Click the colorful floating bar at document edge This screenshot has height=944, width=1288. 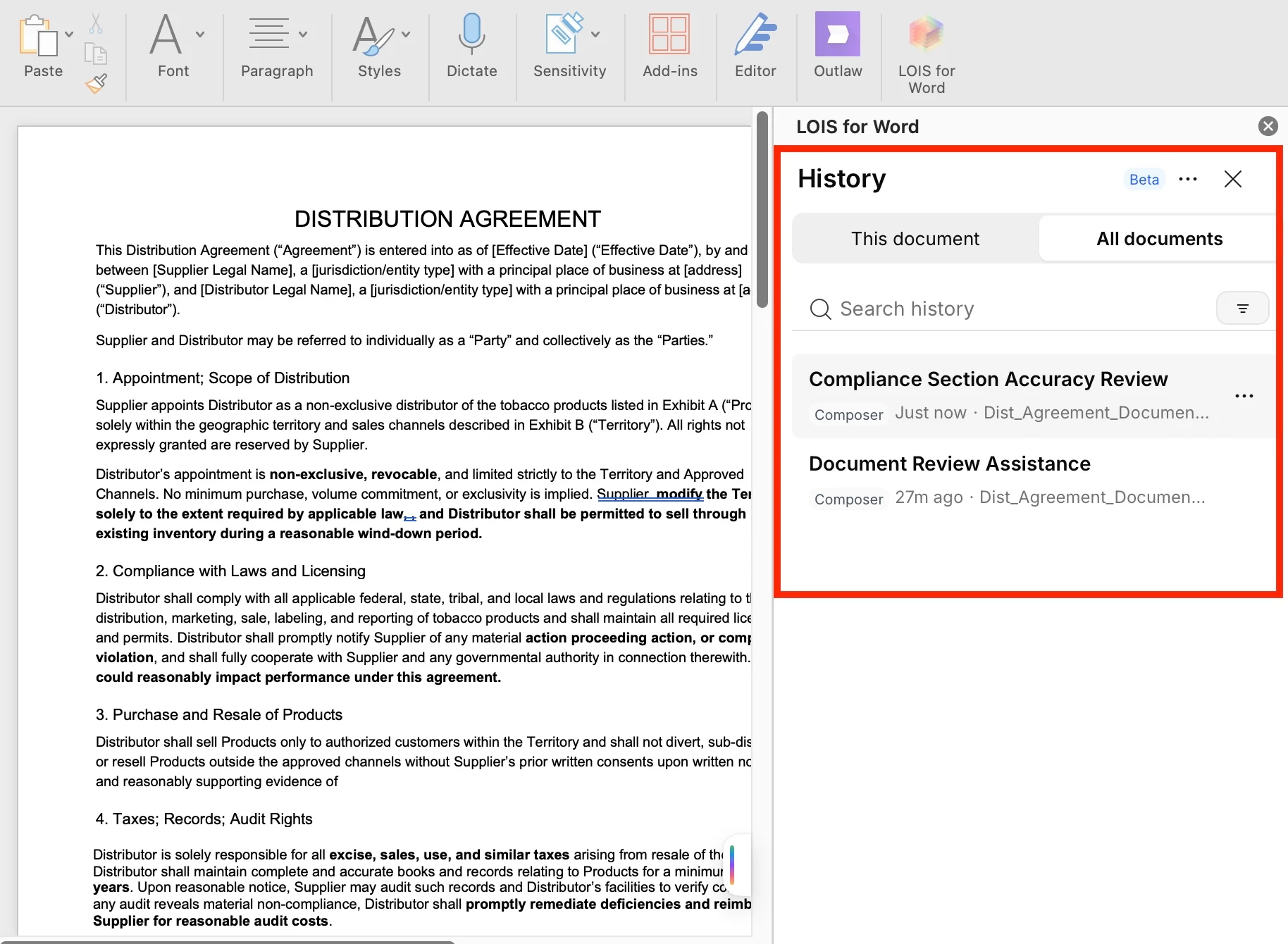click(x=732, y=864)
